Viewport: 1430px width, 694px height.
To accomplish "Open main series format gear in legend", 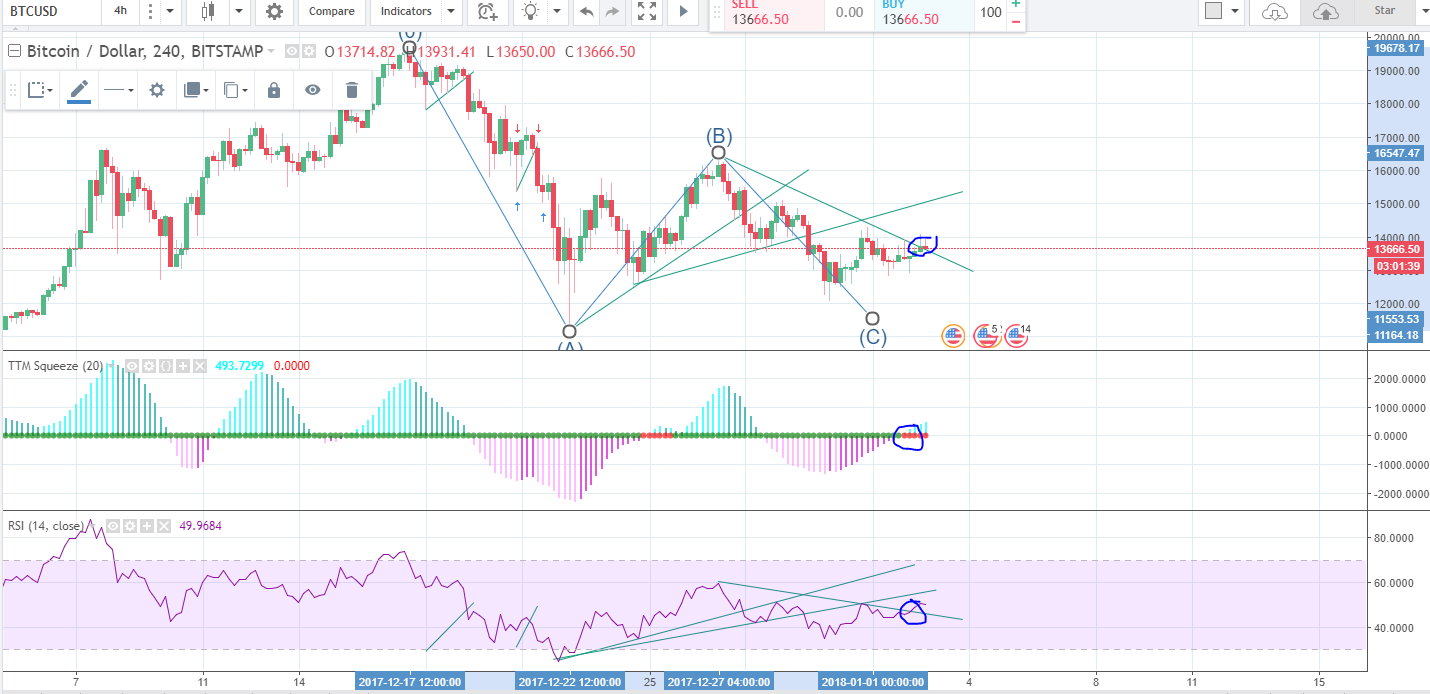I will (309, 51).
